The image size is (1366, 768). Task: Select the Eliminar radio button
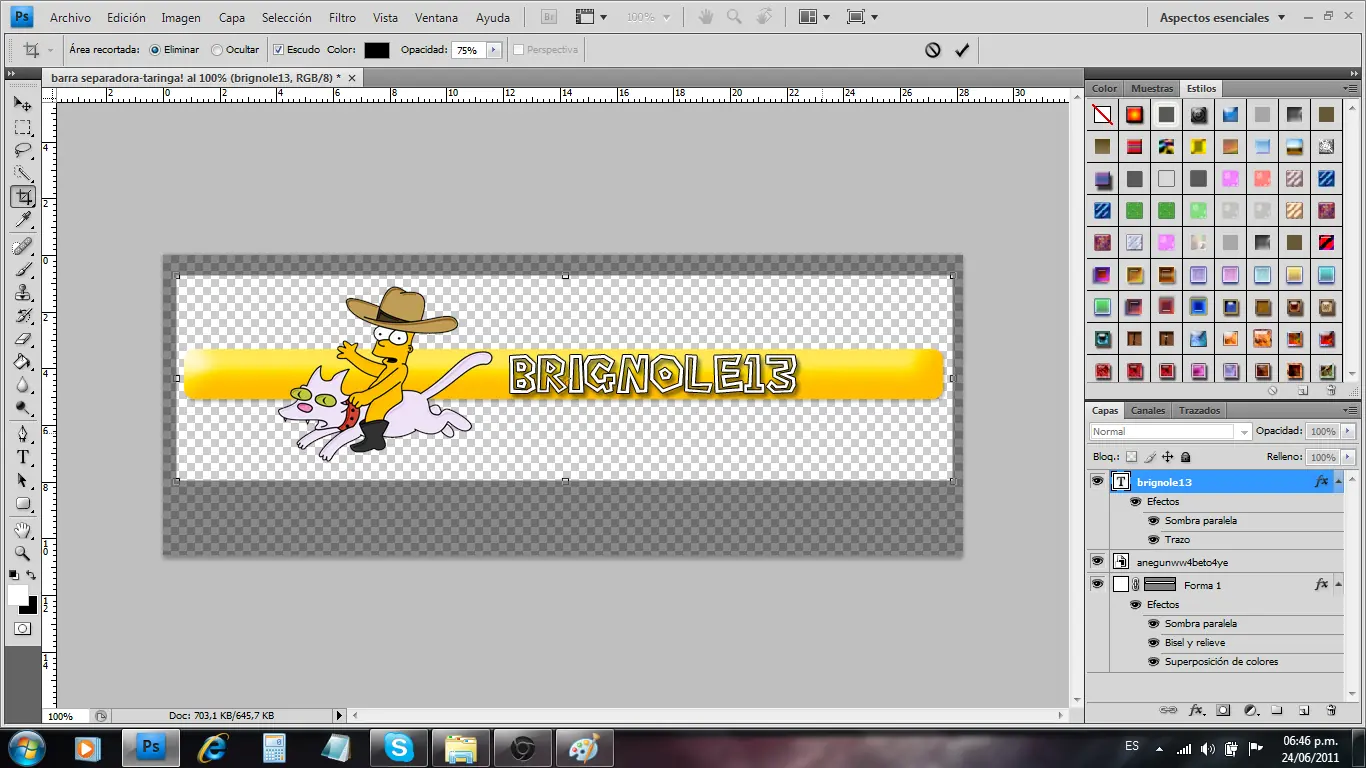[x=155, y=50]
